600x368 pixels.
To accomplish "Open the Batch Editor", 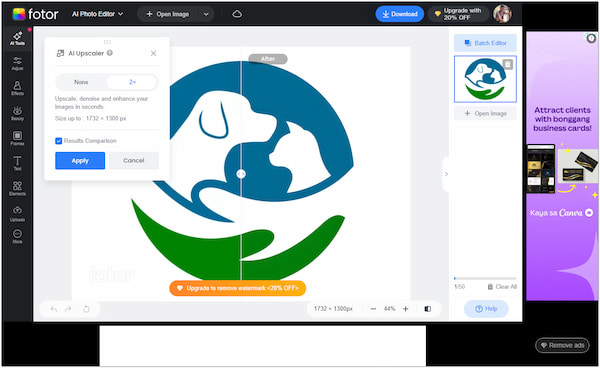I will click(x=485, y=43).
